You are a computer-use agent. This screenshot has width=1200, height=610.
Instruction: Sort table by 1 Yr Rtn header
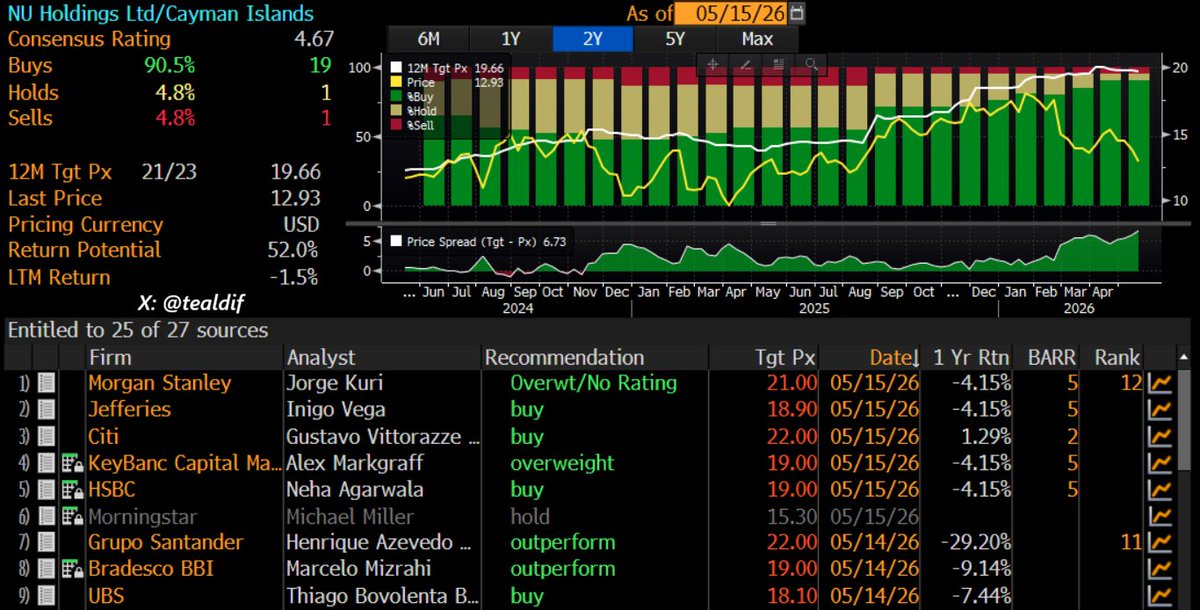point(973,357)
